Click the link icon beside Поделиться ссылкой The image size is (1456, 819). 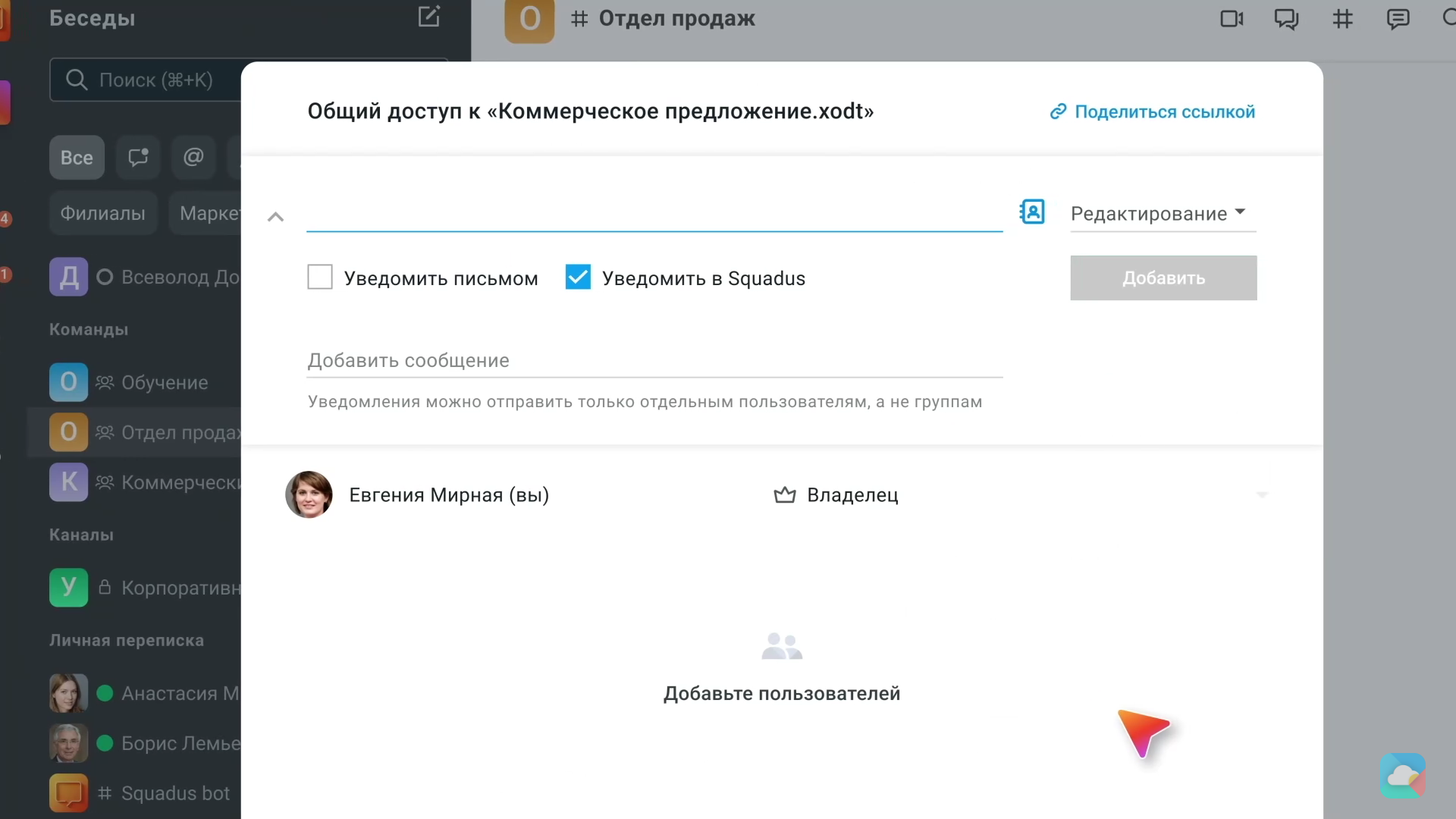1058,112
